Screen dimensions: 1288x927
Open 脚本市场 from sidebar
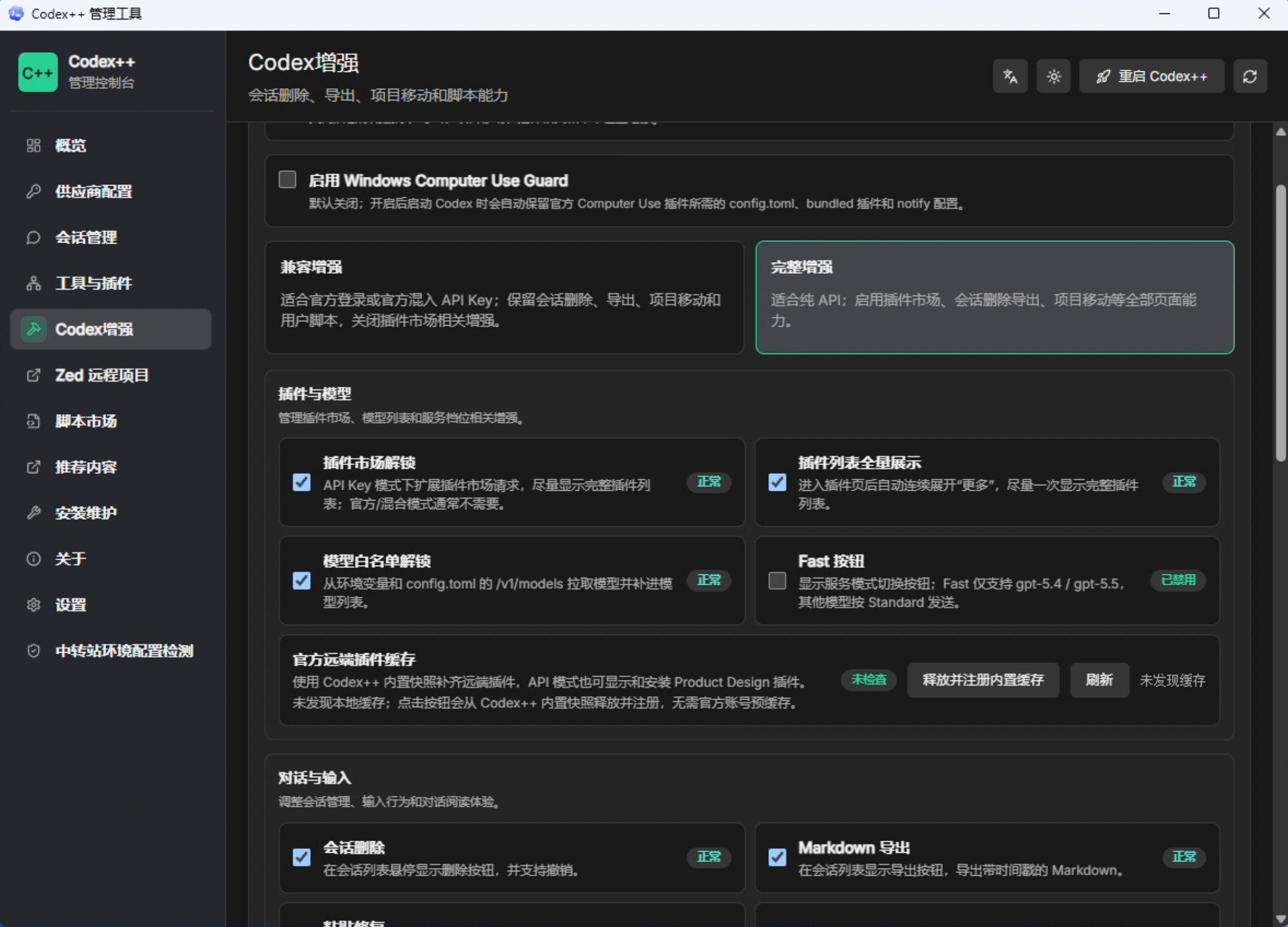coord(111,421)
